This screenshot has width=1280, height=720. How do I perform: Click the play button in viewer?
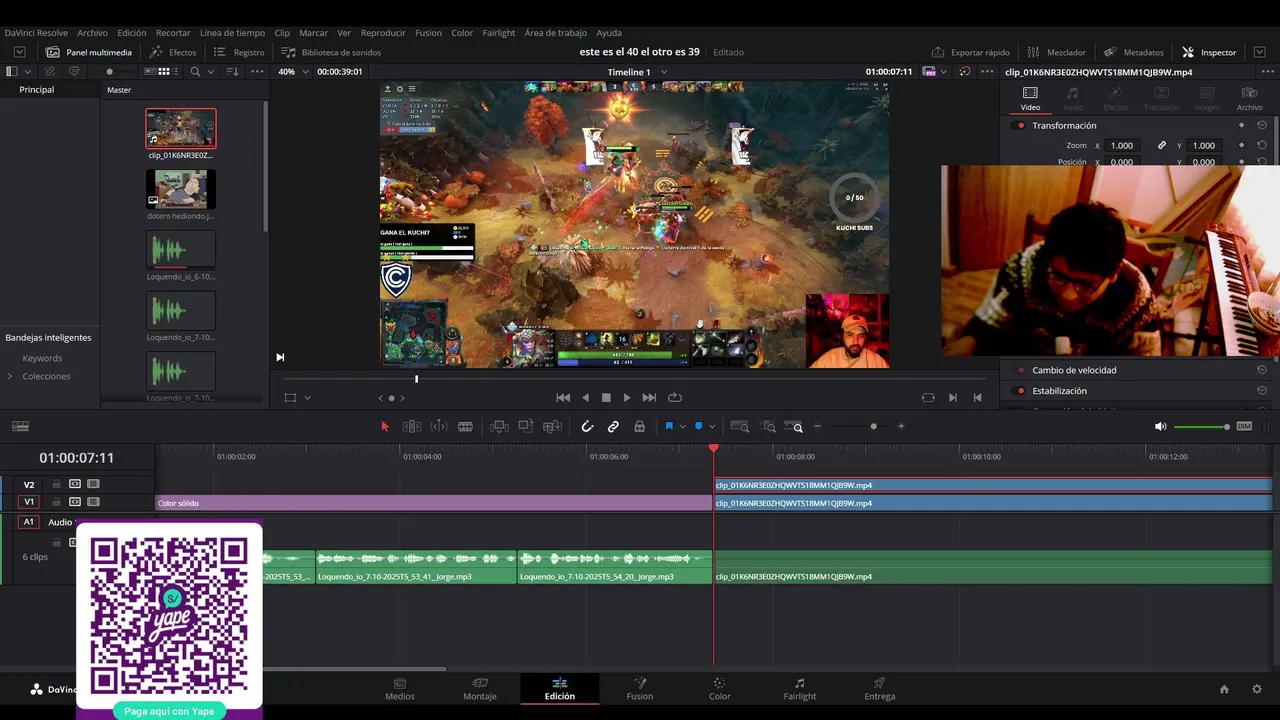(627, 397)
